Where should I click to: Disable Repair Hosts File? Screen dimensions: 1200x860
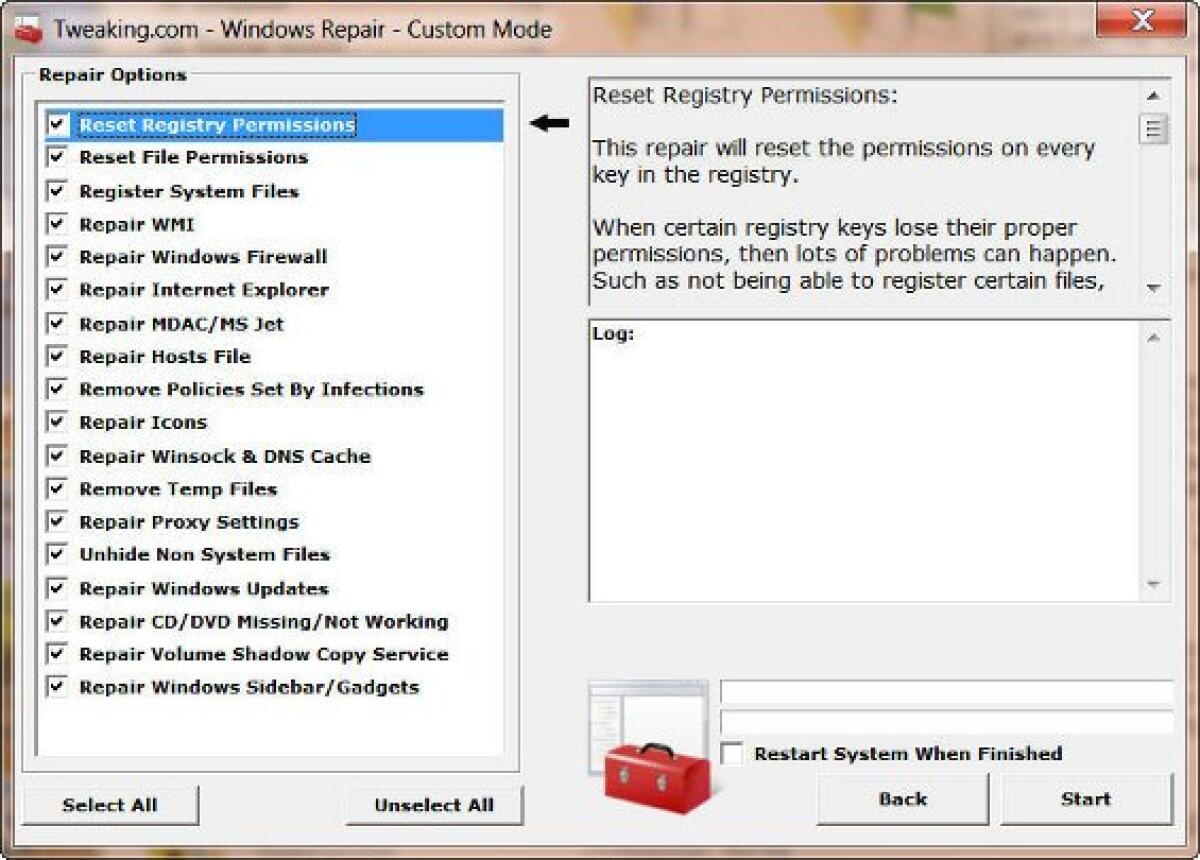(58, 355)
